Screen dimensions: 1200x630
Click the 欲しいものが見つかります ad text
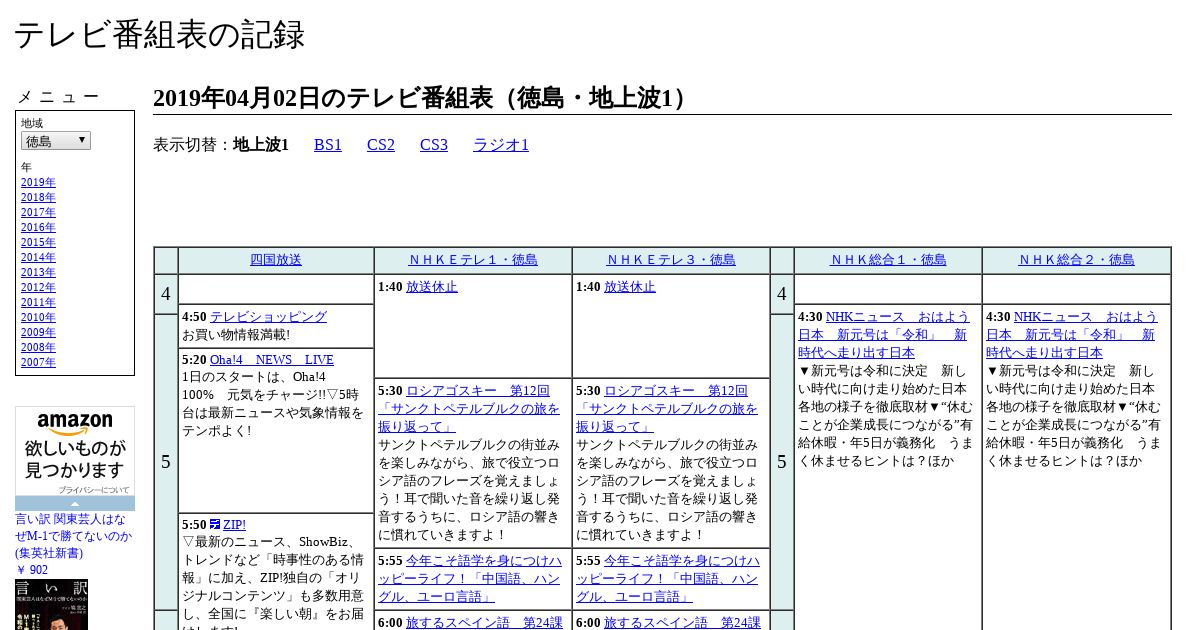tap(75, 459)
